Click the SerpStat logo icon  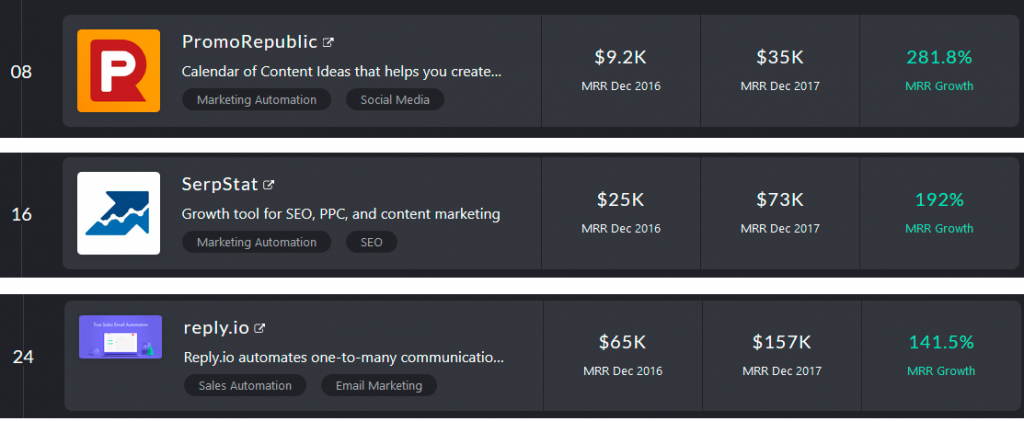click(x=118, y=213)
